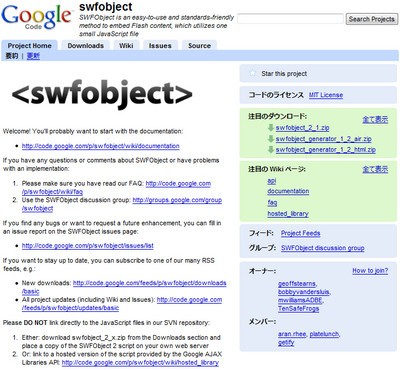Show all featured wiki pages via 全て表示

pyautogui.click(x=375, y=169)
